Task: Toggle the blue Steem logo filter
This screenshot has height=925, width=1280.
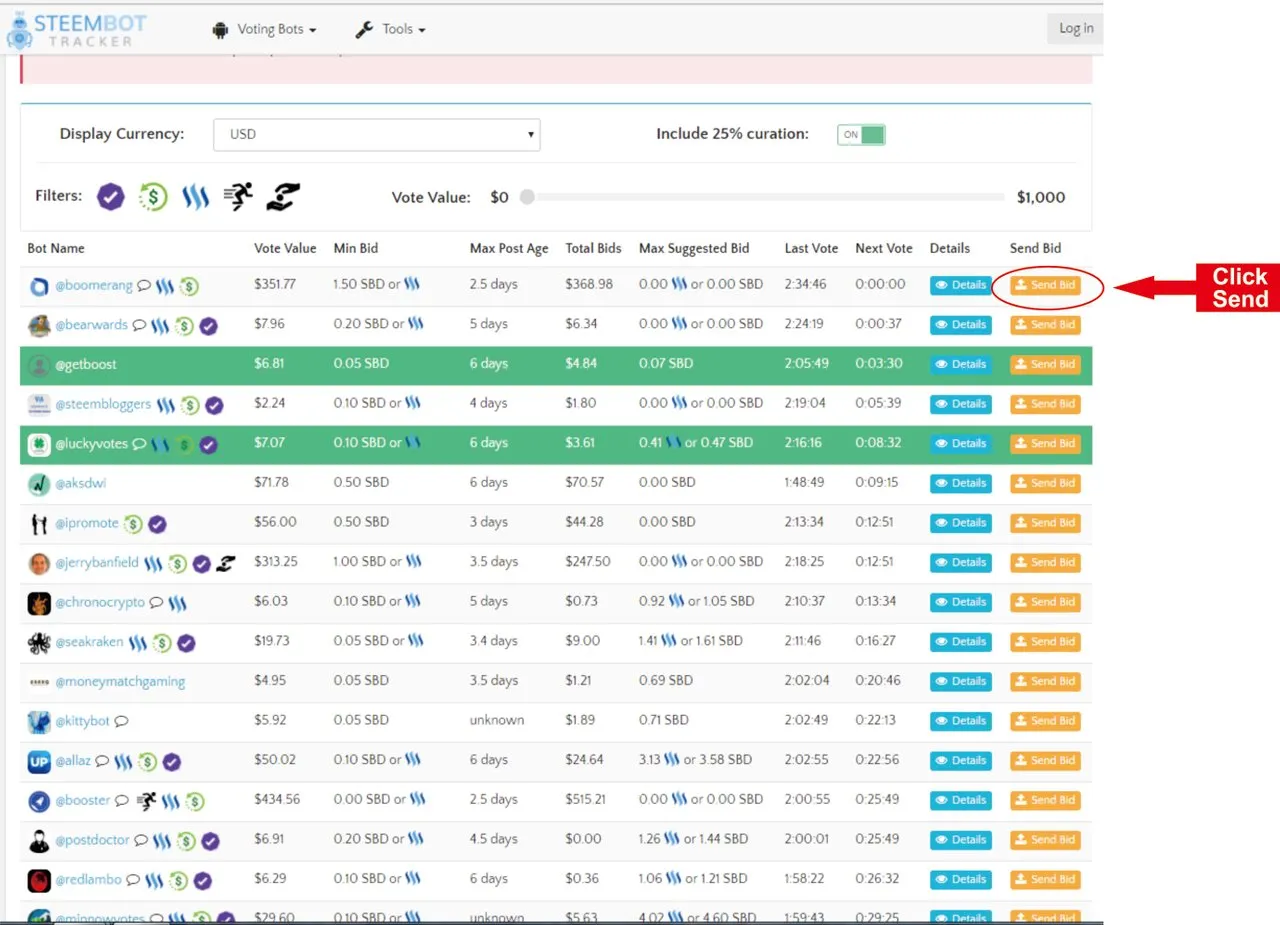Action: click(x=195, y=197)
